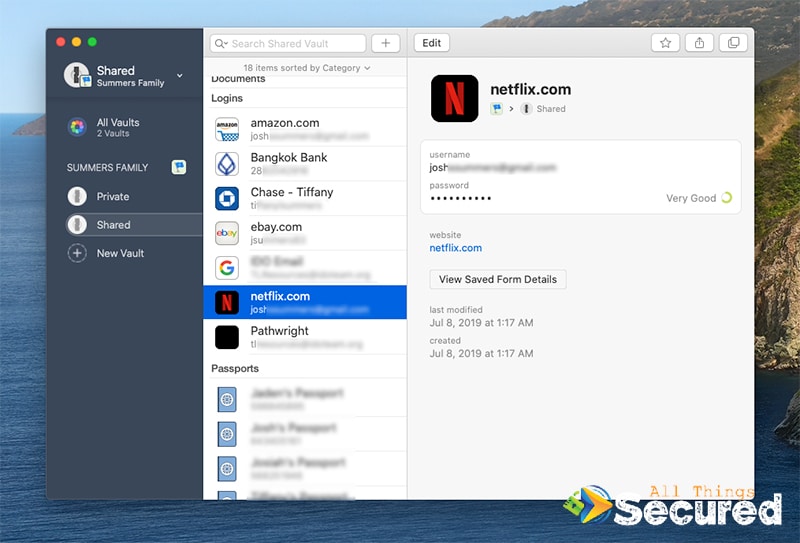Click first passport icon under Passports
800x543 pixels.
[227, 399]
